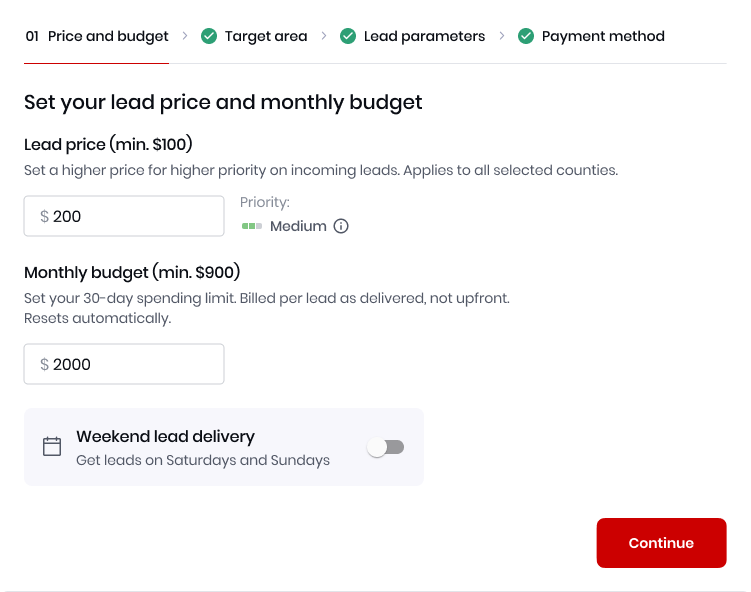Click the calendar icon beside Weekend lead delivery
The width and height of the screenshot is (751, 592).
click(52, 446)
